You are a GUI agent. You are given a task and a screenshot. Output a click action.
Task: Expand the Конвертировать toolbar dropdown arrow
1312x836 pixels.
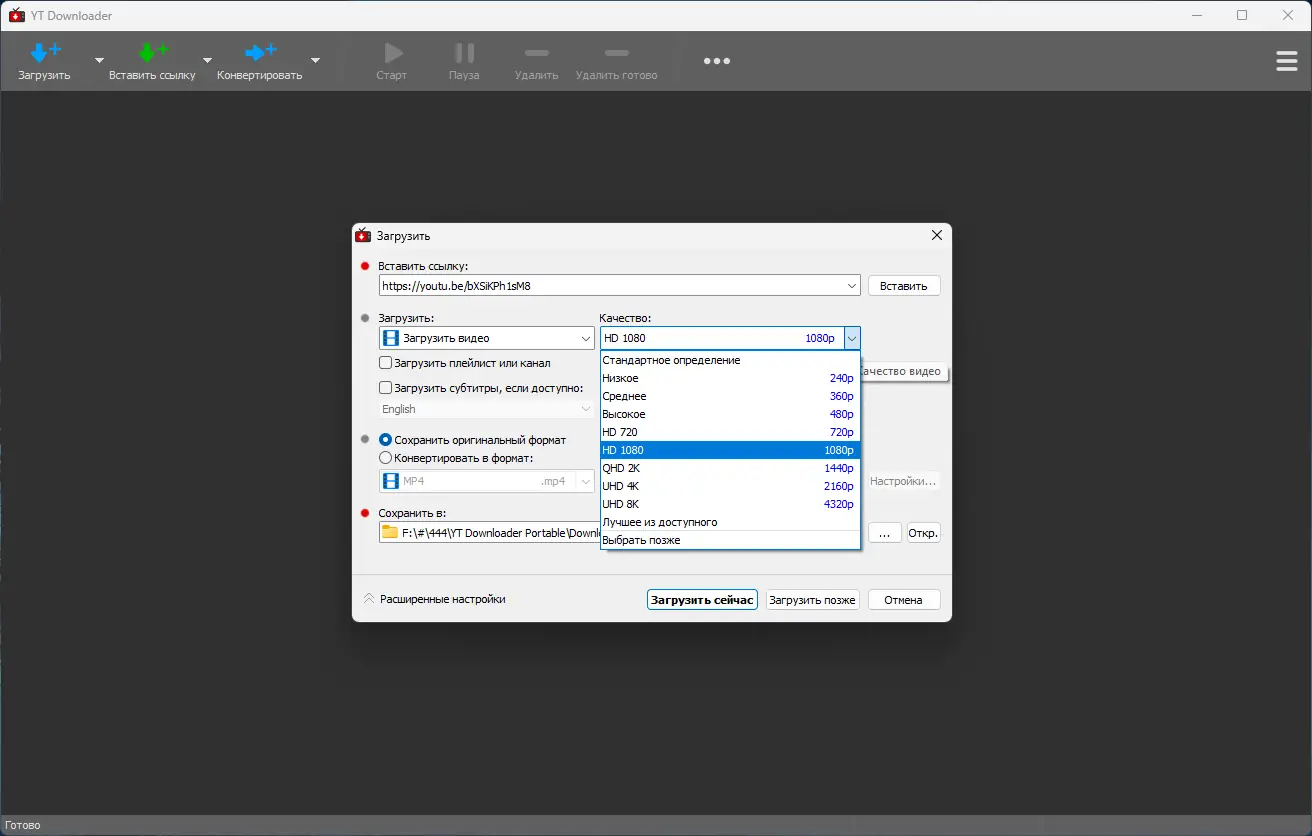tap(315, 61)
